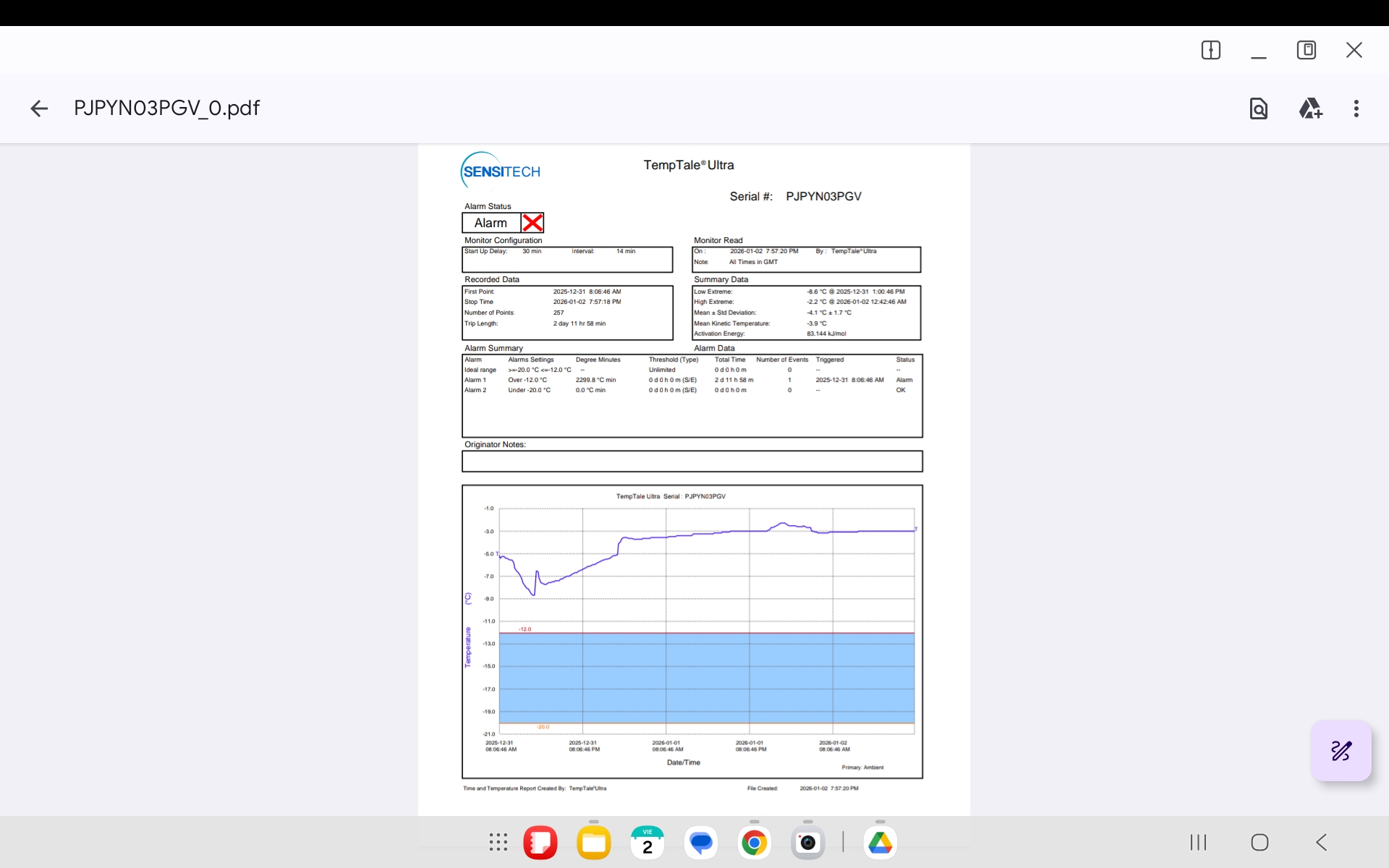This screenshot has width=1389, height=868.
Task: Toggle split-screen window mode icon
Action: pyautogui.click(x=1210, y=50)
